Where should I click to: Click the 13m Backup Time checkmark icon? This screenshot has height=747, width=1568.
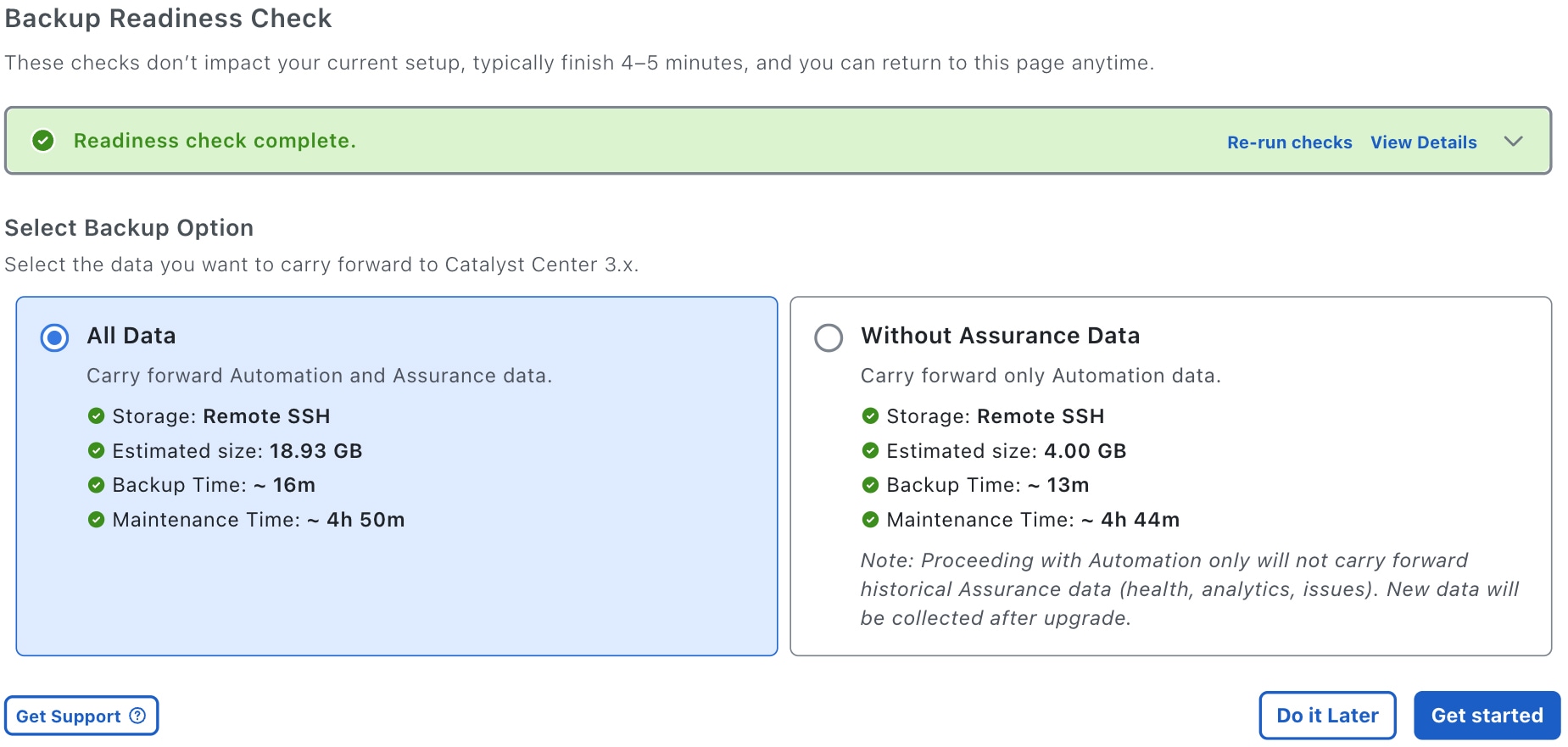(870, 485)
